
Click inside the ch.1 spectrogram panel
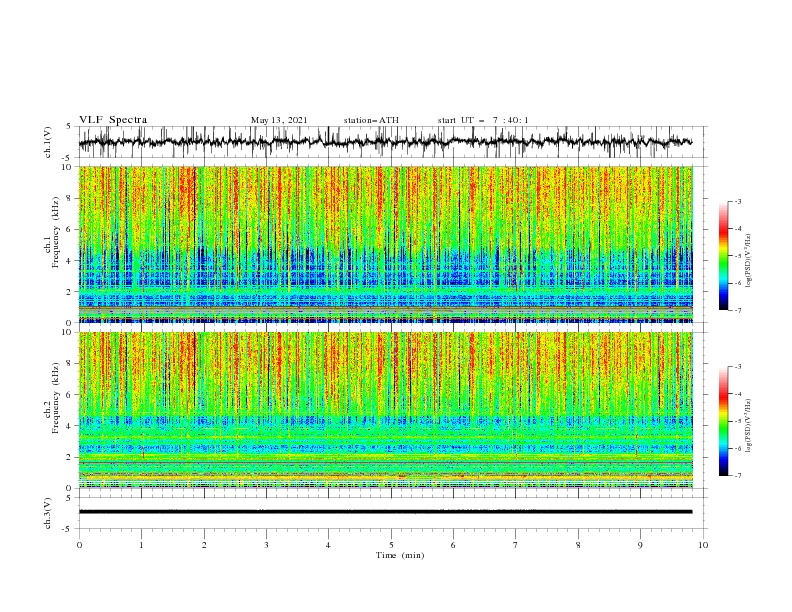[x=386, y=244]
